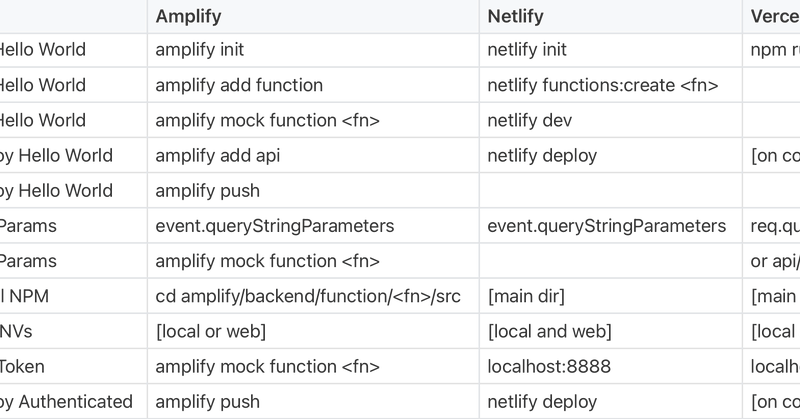
Task: Select the 'amplify init' cell
Action: [x=313, y=50]
